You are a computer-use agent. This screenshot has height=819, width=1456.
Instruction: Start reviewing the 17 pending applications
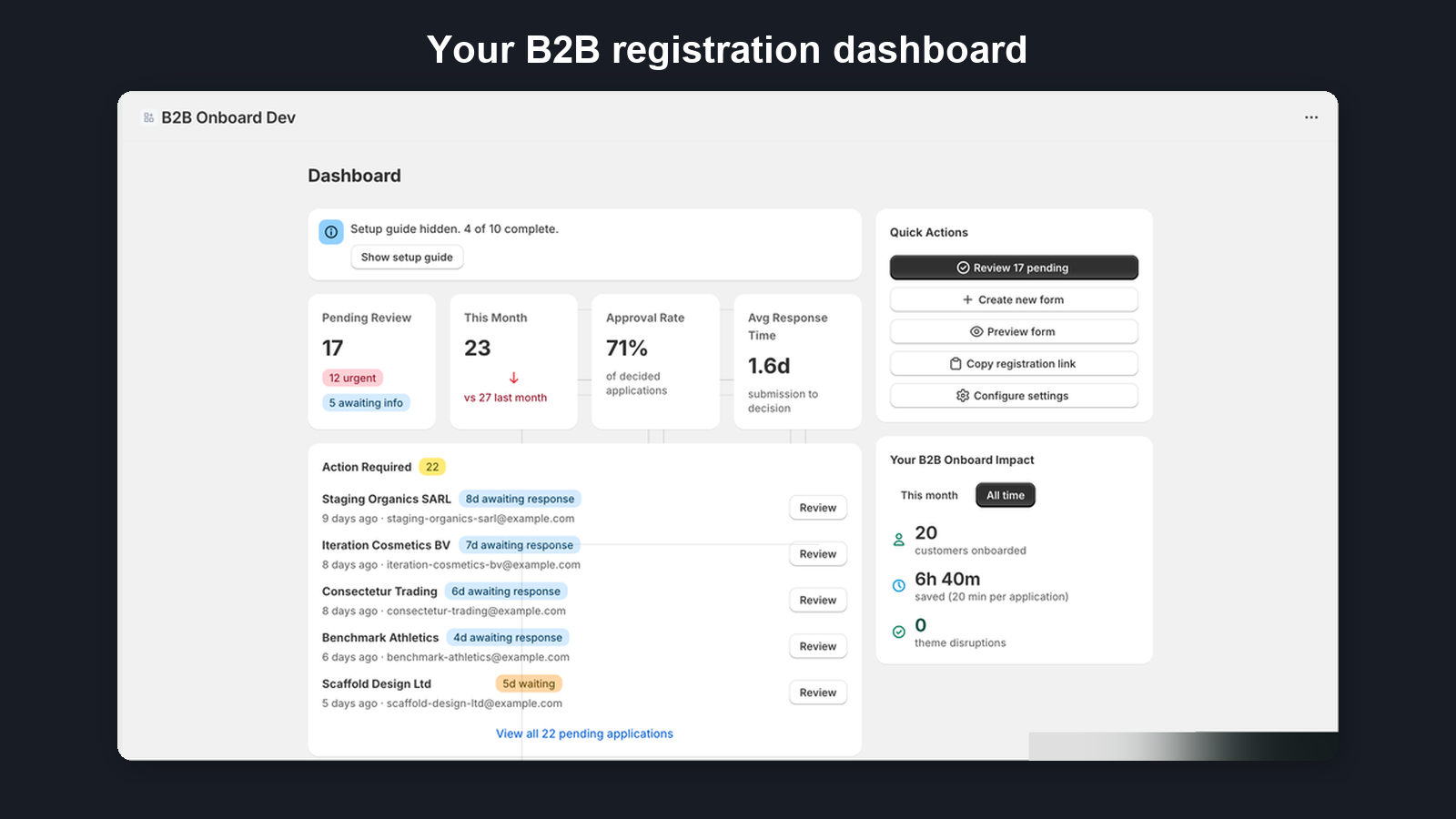tap(1014, 267)
